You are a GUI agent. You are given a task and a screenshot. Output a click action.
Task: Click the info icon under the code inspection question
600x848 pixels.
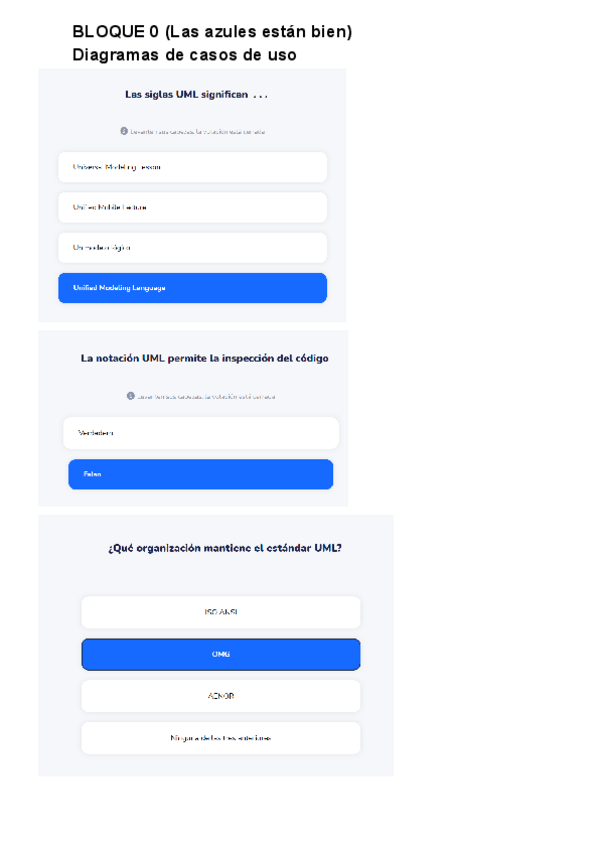tap(130, 396)
